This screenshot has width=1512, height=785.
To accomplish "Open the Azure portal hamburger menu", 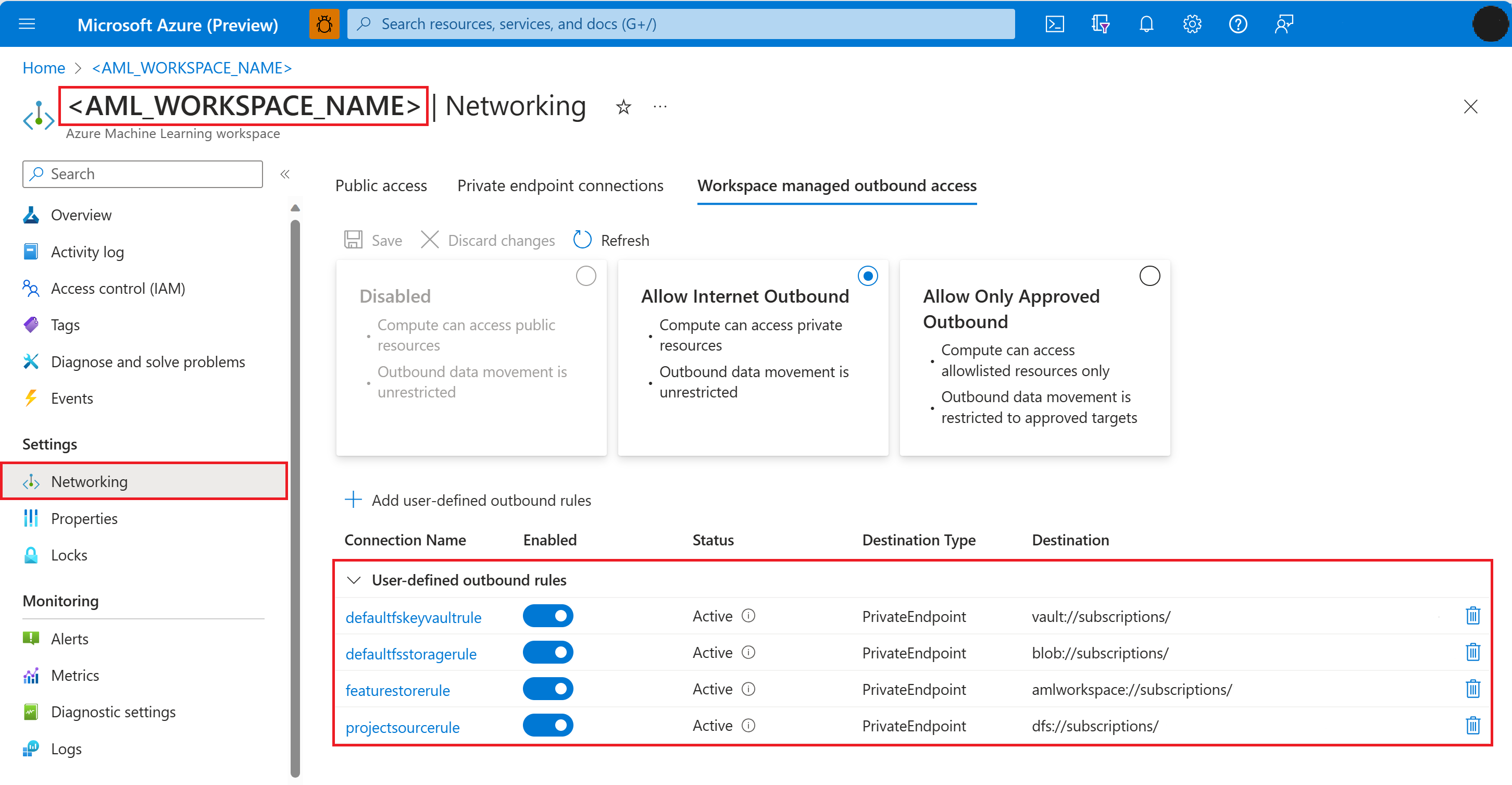I will [27, 24].
